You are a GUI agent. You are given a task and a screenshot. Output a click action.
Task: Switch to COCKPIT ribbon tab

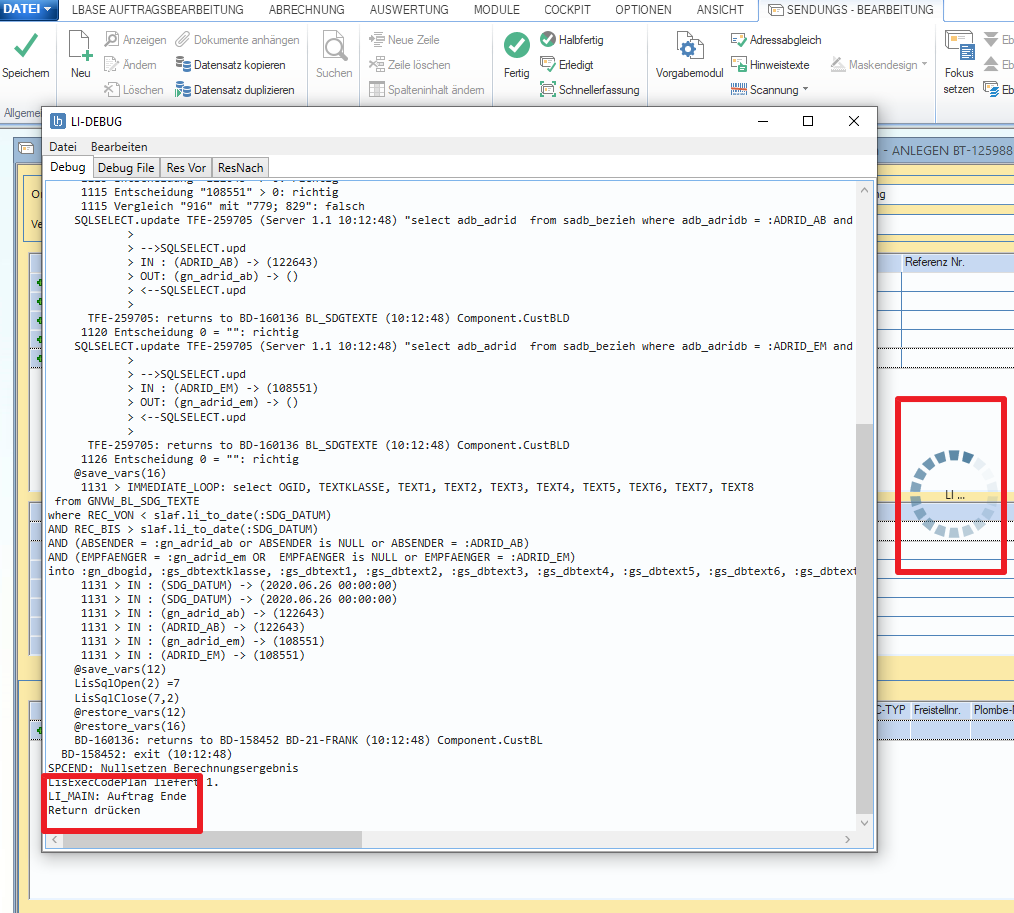[x=567, y=10]
